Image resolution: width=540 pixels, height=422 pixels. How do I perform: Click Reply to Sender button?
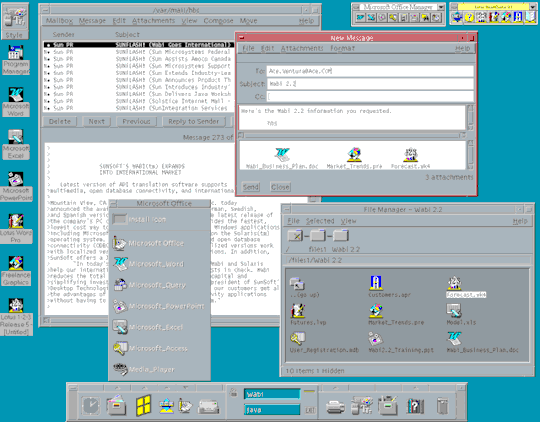pos(194,121)
